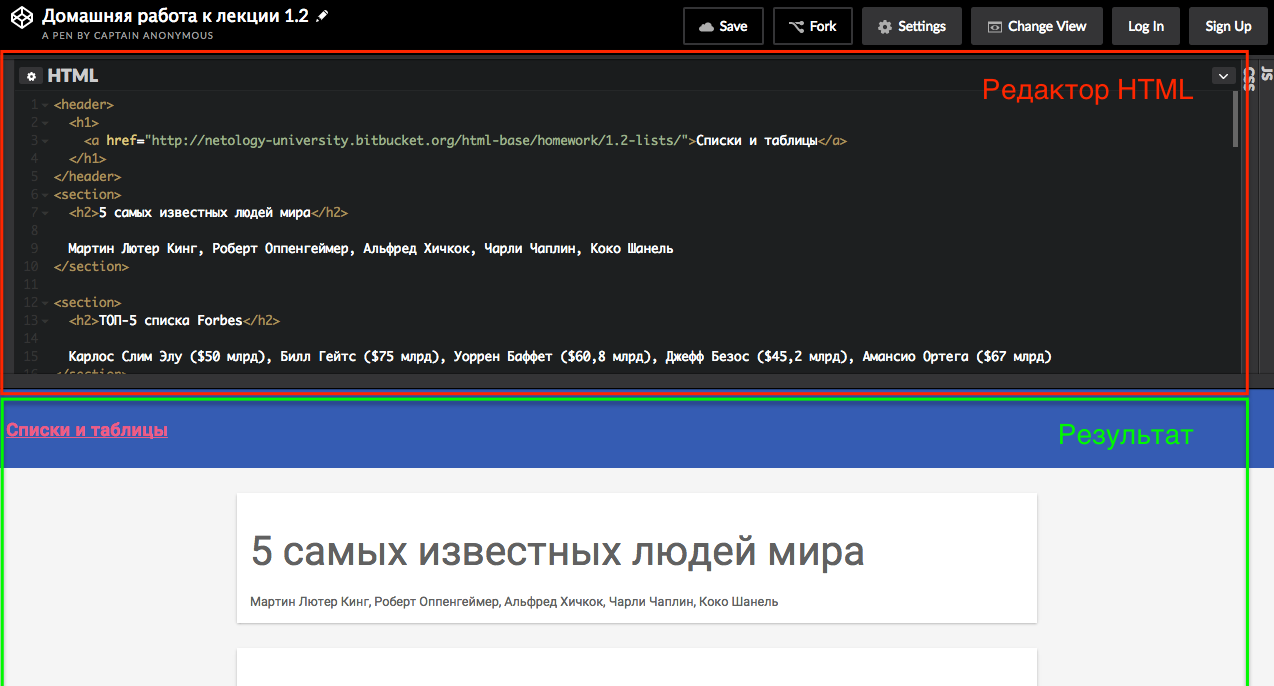1274x686 pixels.
Task: Click the HTML editor vertical scrollbar thumb
Action: pos(1235,120)
